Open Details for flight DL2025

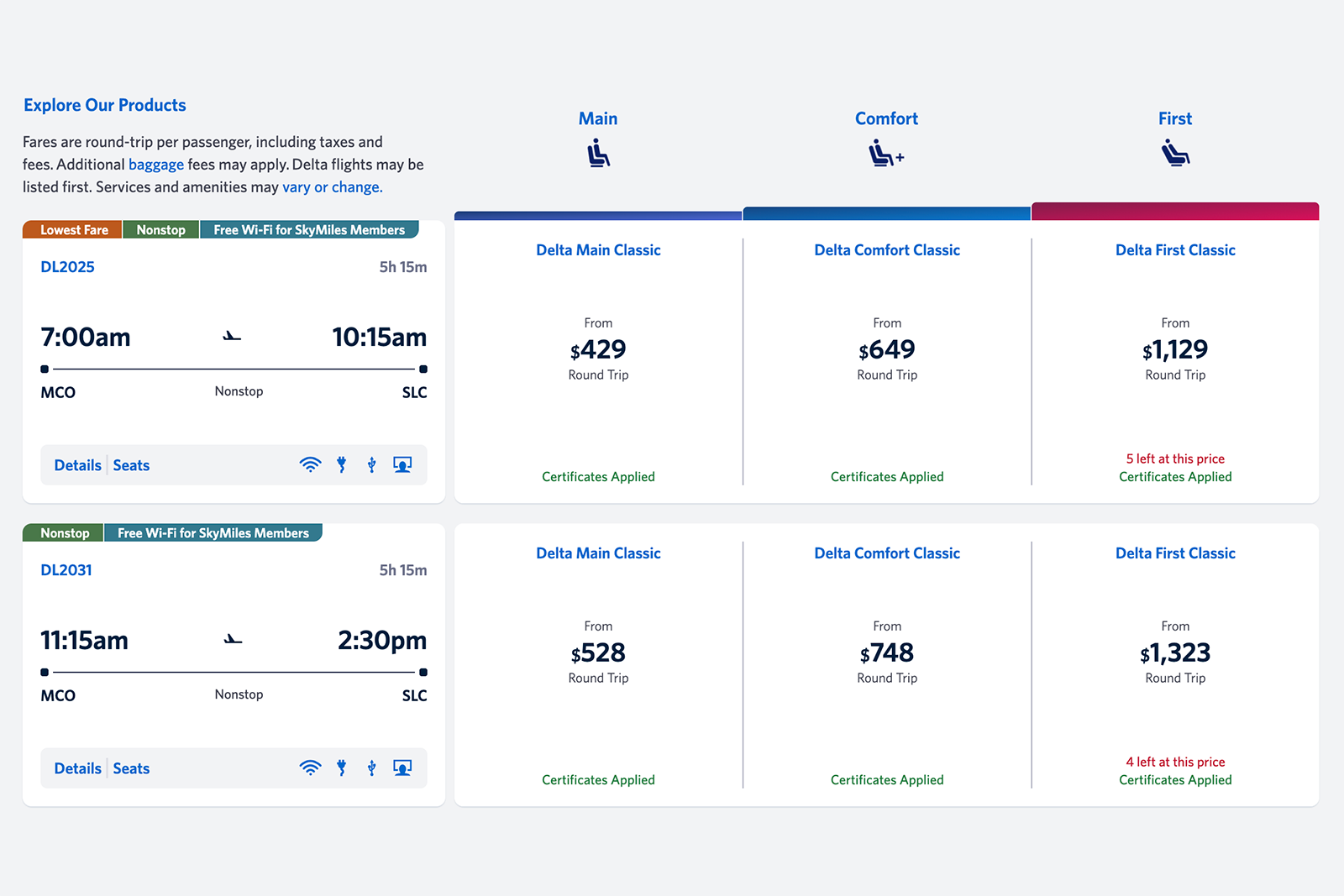tap(78, 465)
